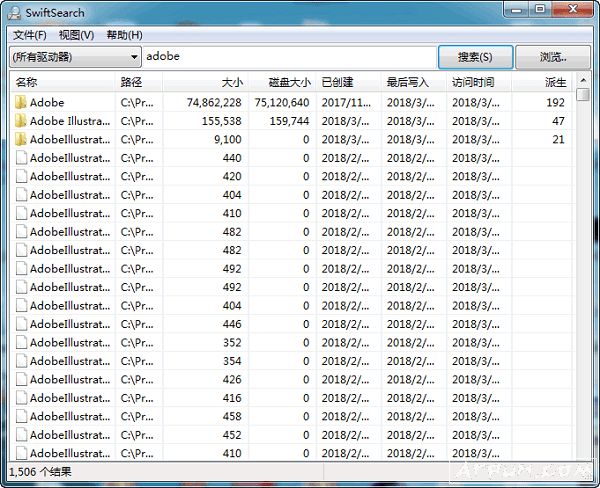Click file icon in row sized 416

coord(21,398)
